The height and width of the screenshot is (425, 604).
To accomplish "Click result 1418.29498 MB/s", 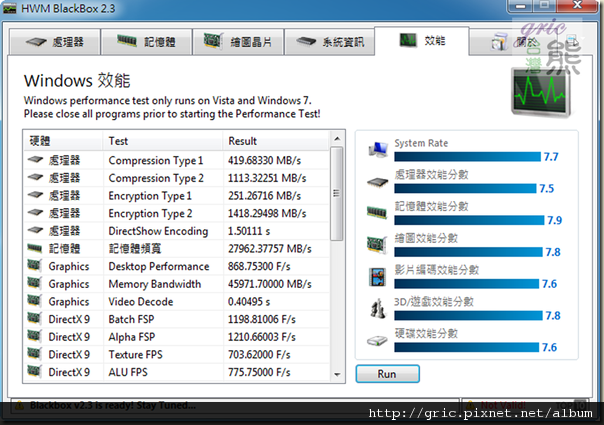I will click(267, 213).
